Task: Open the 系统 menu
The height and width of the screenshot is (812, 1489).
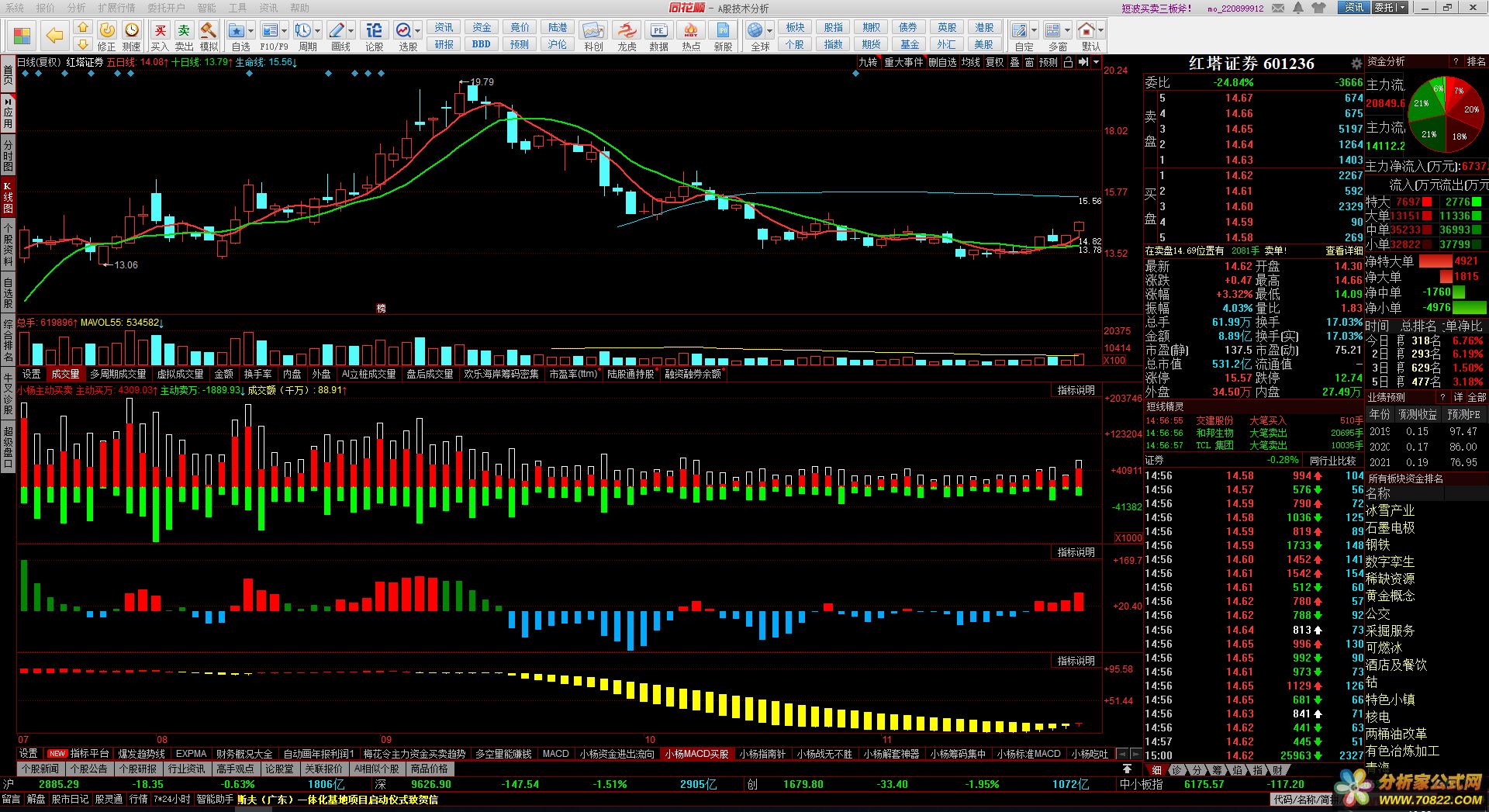Action: [15, 8]
